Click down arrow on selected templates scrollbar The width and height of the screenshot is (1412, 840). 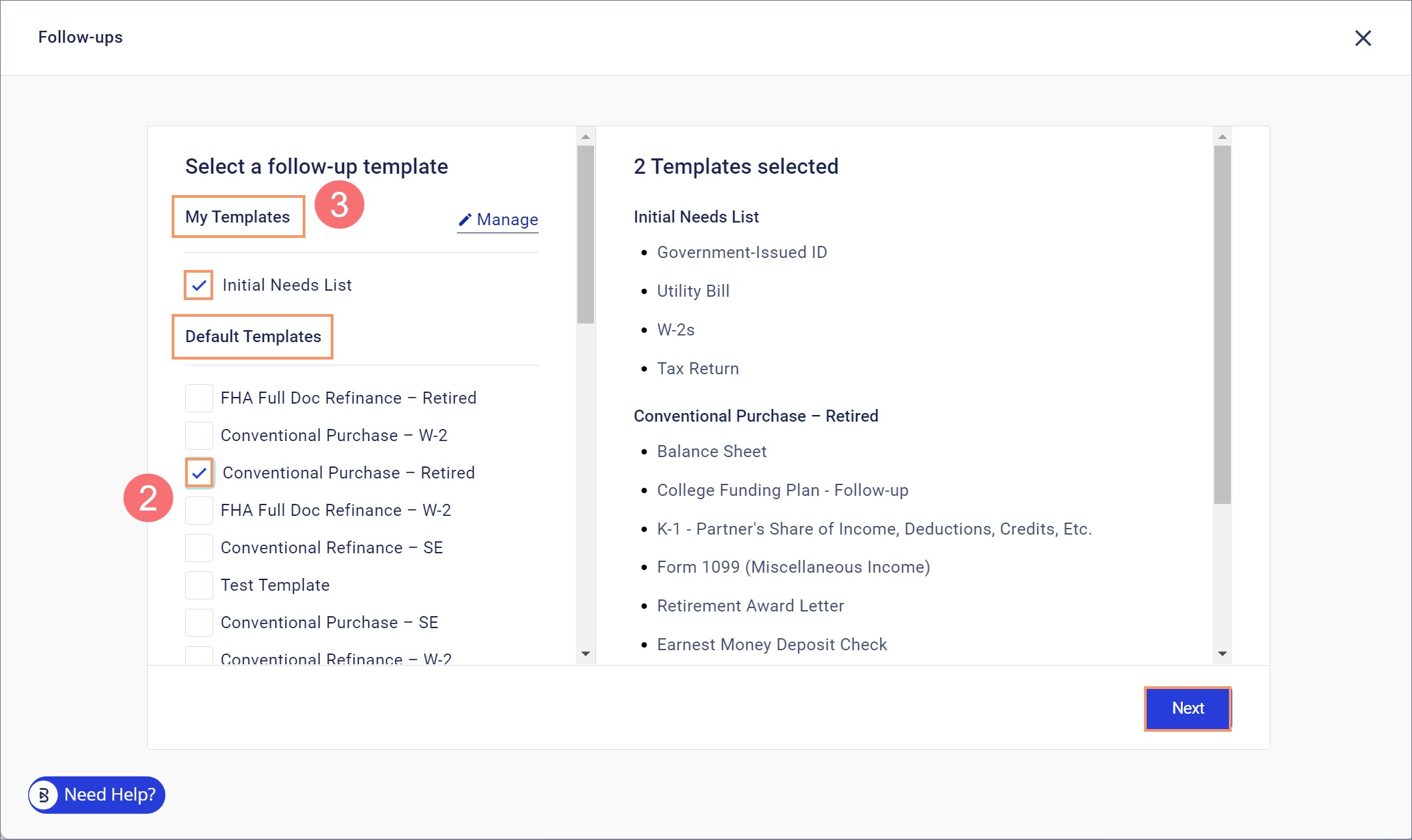[1222, 654]
